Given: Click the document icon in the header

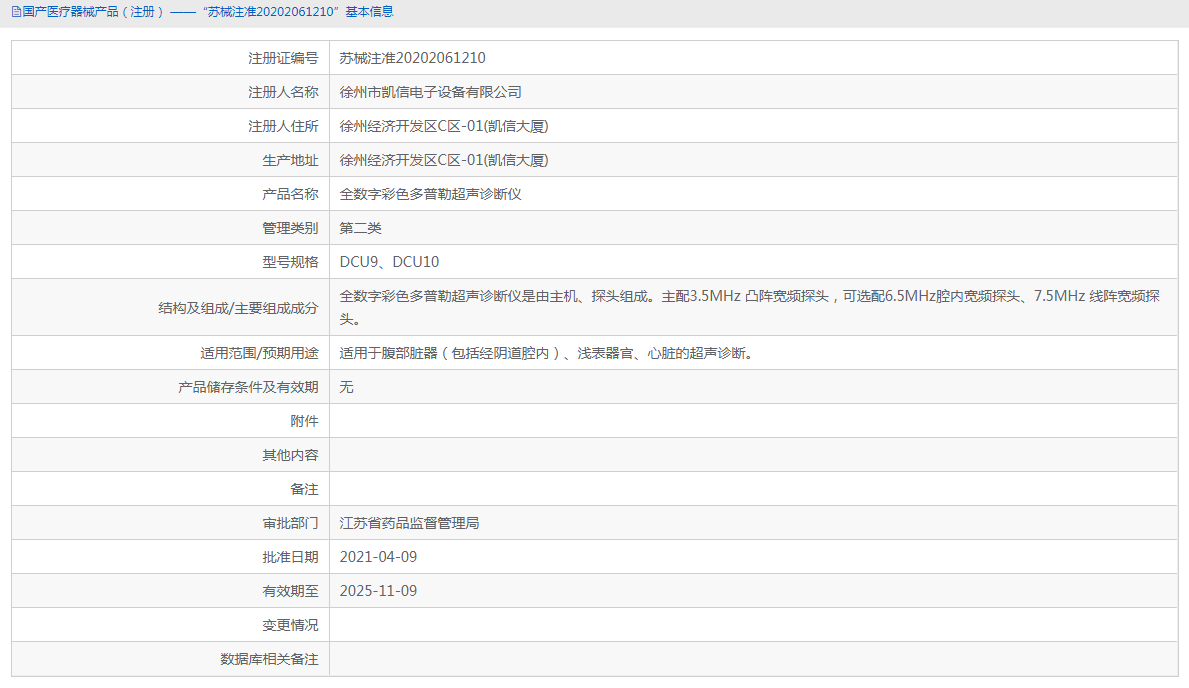Looking at the screenshot, I should 16,12.
